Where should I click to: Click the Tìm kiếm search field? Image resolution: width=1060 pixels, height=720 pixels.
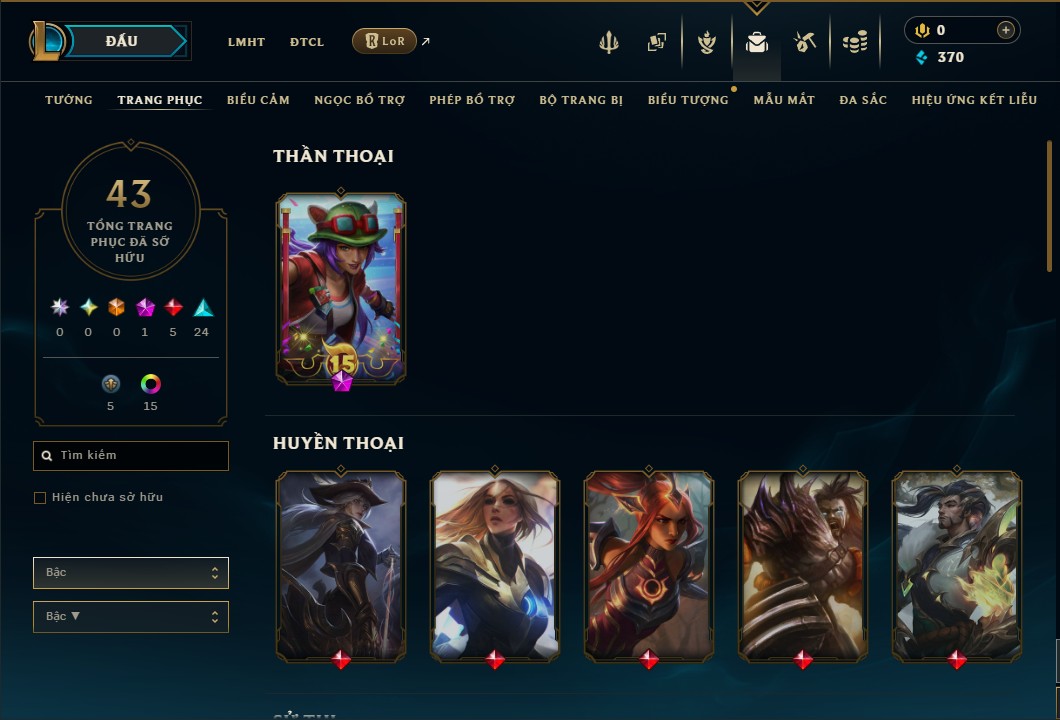(130, 456)
